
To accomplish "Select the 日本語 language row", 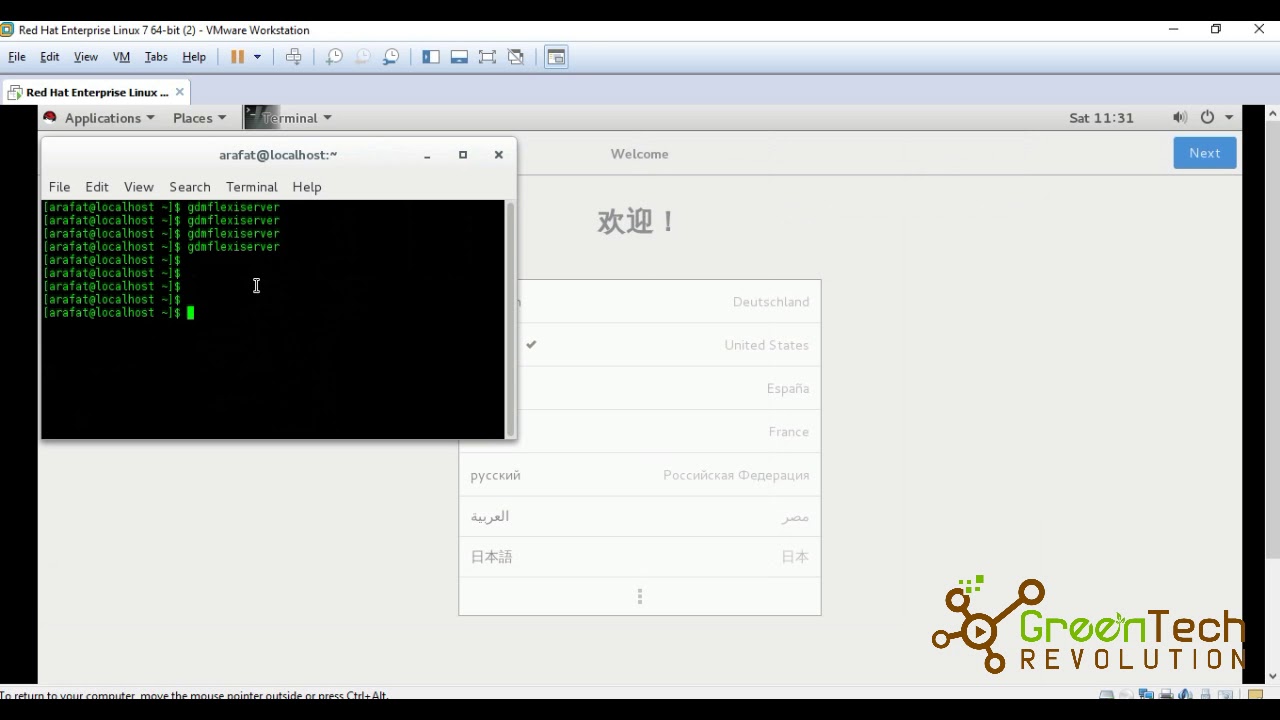I will [x=640, y=557].
